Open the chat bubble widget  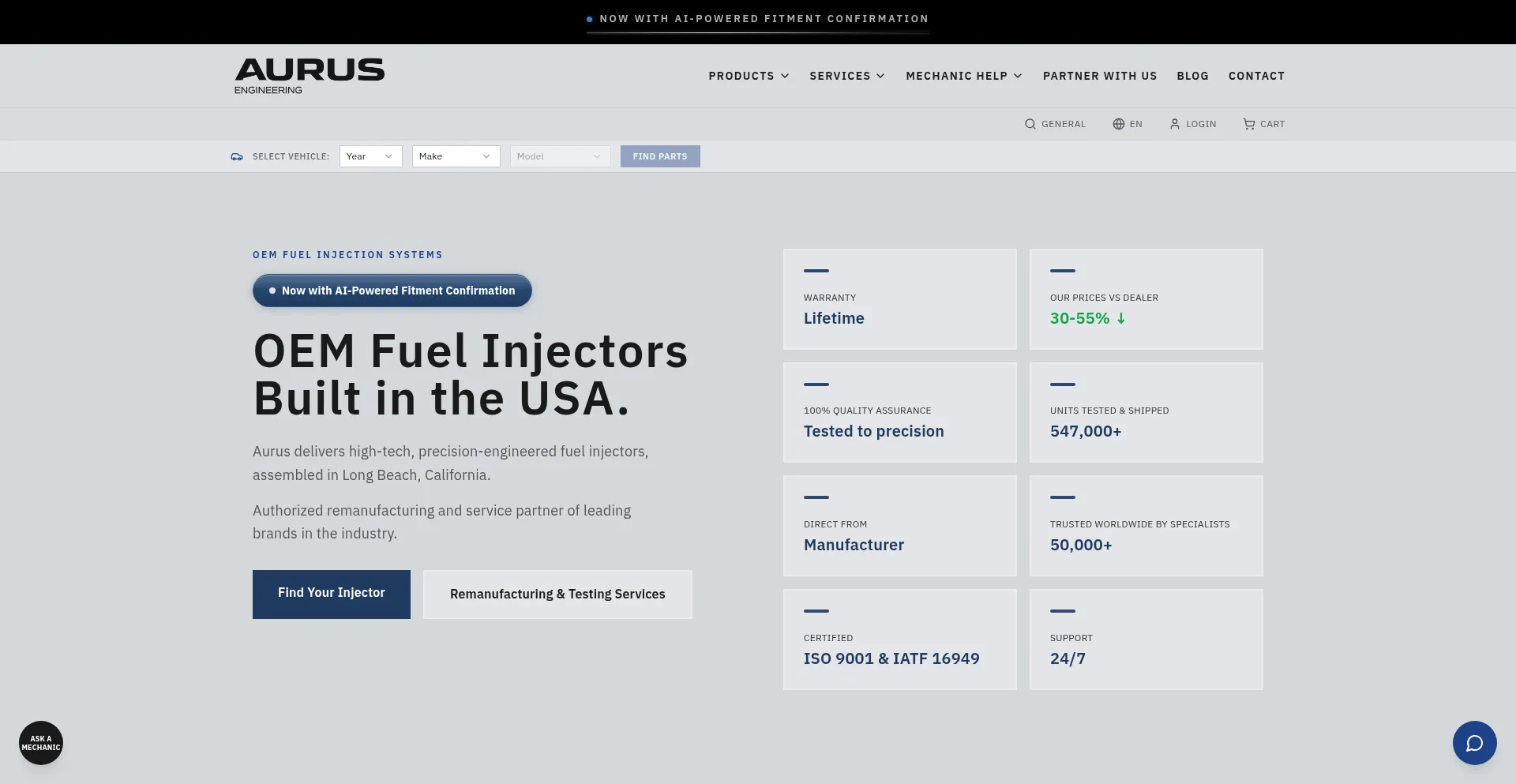tap(1475, 743)
